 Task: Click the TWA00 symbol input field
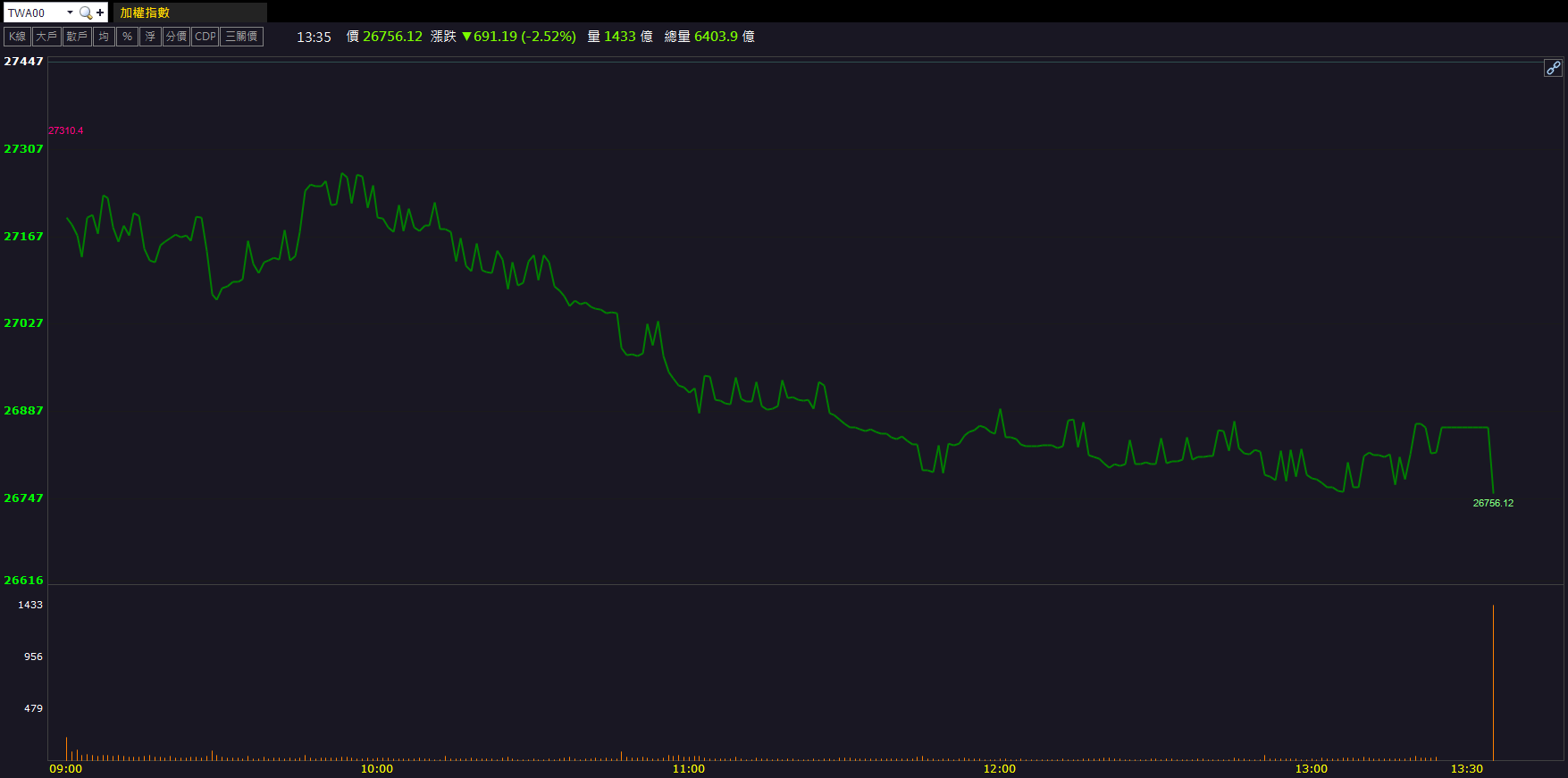pos(34,13)
